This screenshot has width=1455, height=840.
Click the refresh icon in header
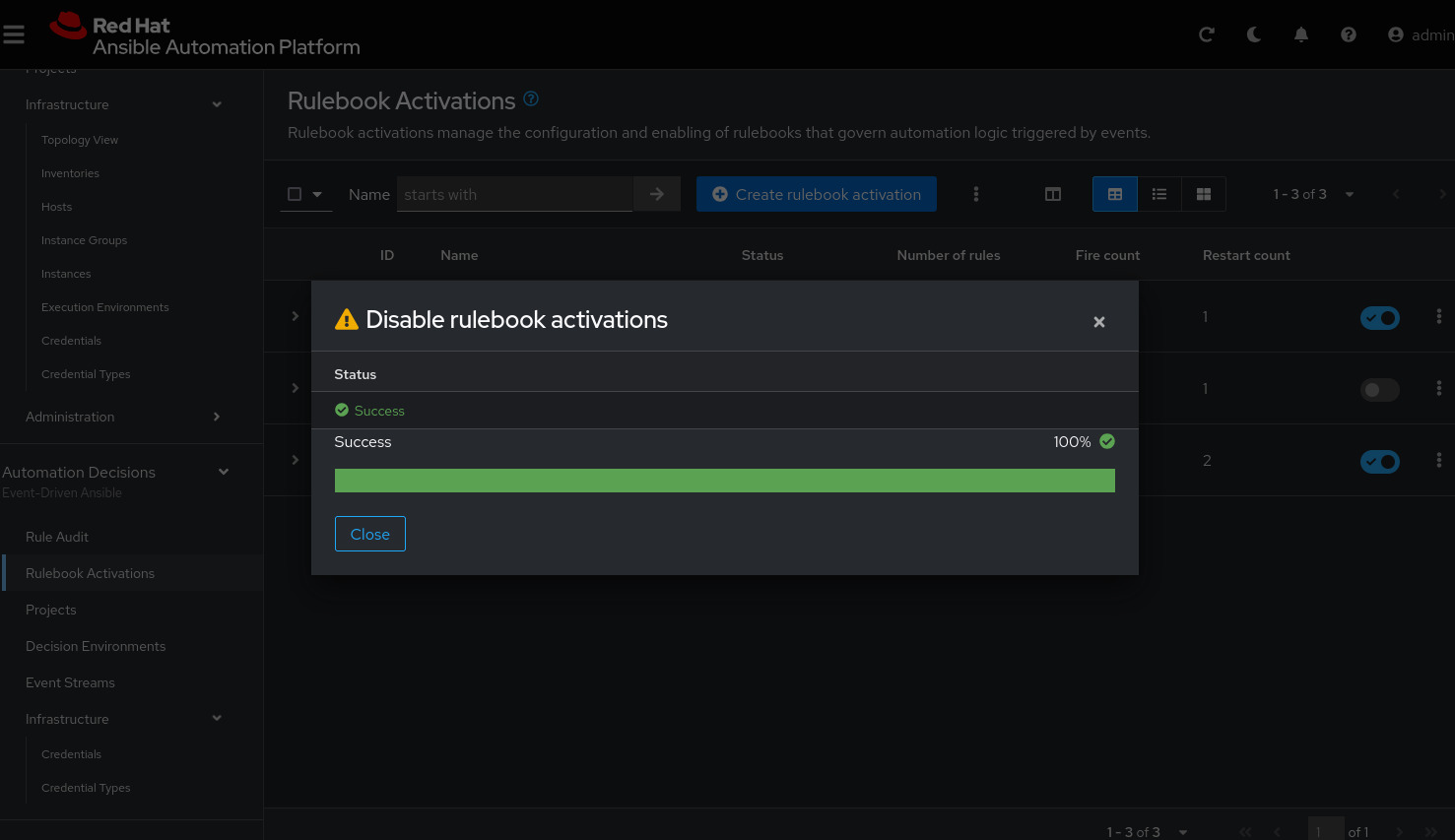1207,34
